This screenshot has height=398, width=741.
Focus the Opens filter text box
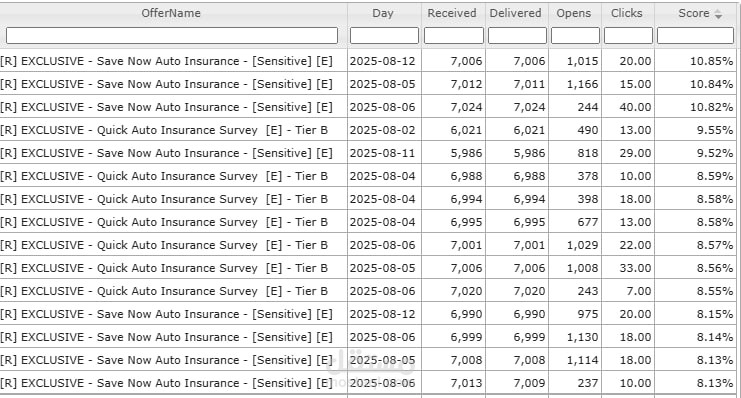pos(575,35)
